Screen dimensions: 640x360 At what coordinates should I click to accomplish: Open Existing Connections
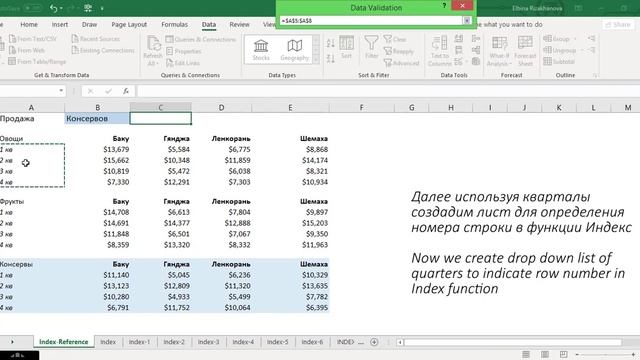pyautogui.click(x=103, y=50)
